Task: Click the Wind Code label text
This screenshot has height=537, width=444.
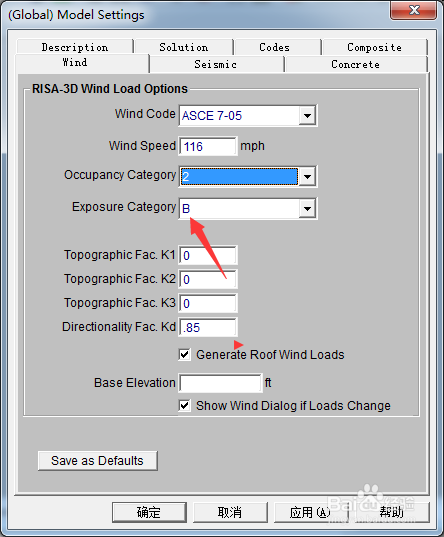Action: point(145,114)
